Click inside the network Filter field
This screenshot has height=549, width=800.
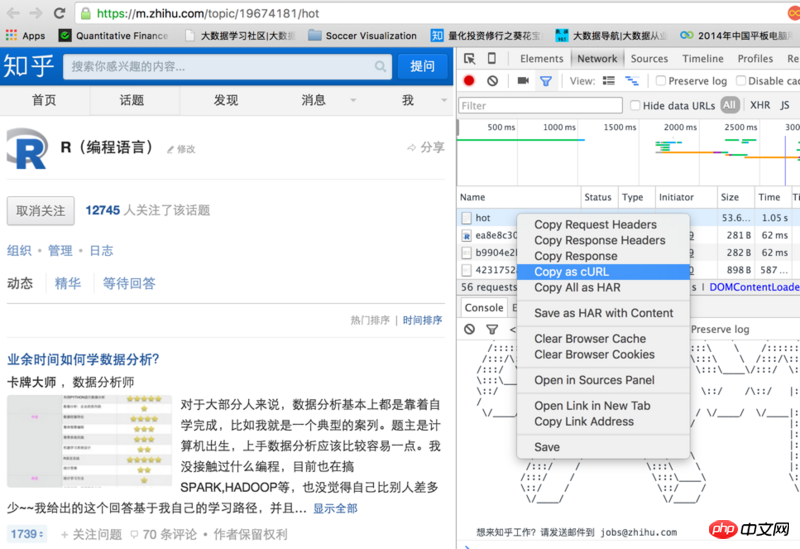pyautogui.click(x=537, y=106)
